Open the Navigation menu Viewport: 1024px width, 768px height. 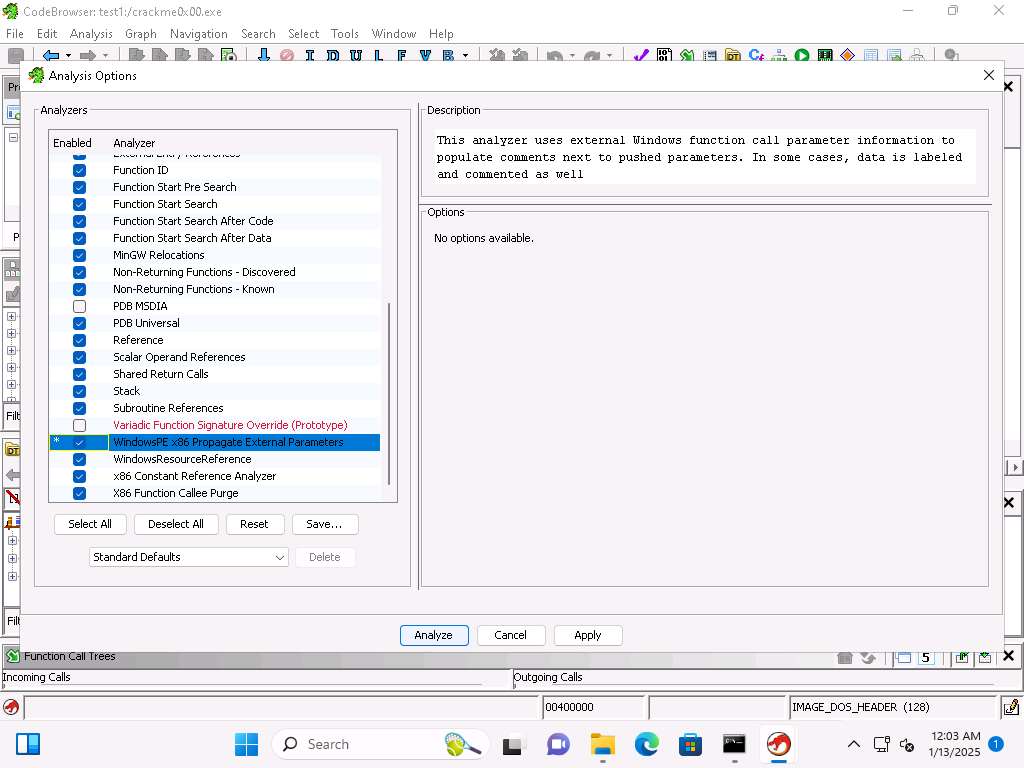[198, 33]
